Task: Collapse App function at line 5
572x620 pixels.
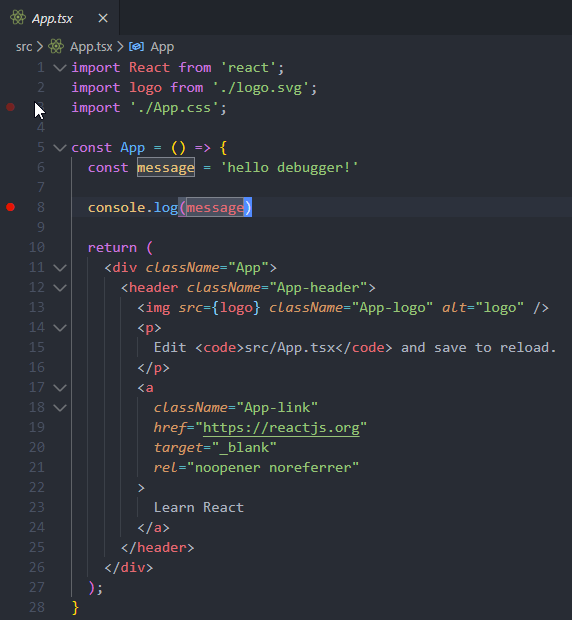Action: (x=60, y=148)
